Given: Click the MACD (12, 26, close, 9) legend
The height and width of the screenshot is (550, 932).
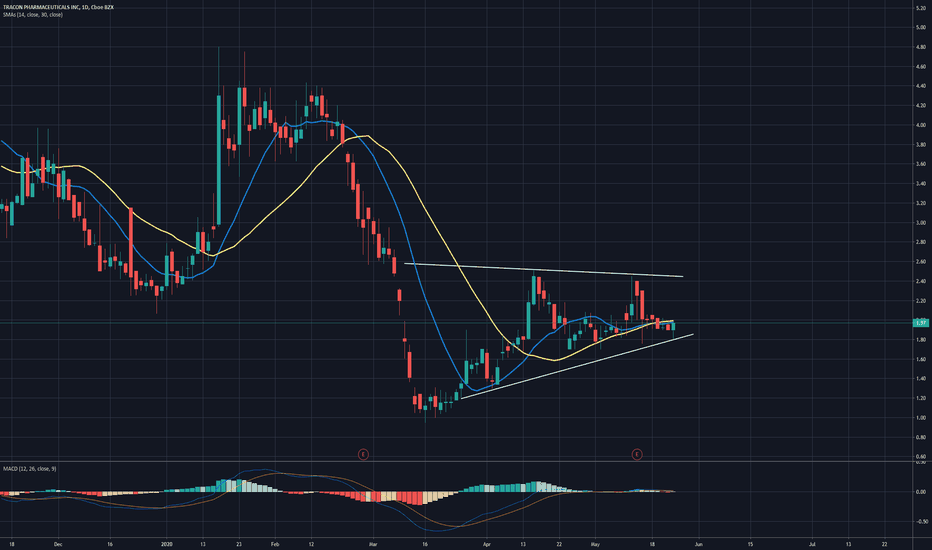Looking at the screenshot, I should pos(30,469).
